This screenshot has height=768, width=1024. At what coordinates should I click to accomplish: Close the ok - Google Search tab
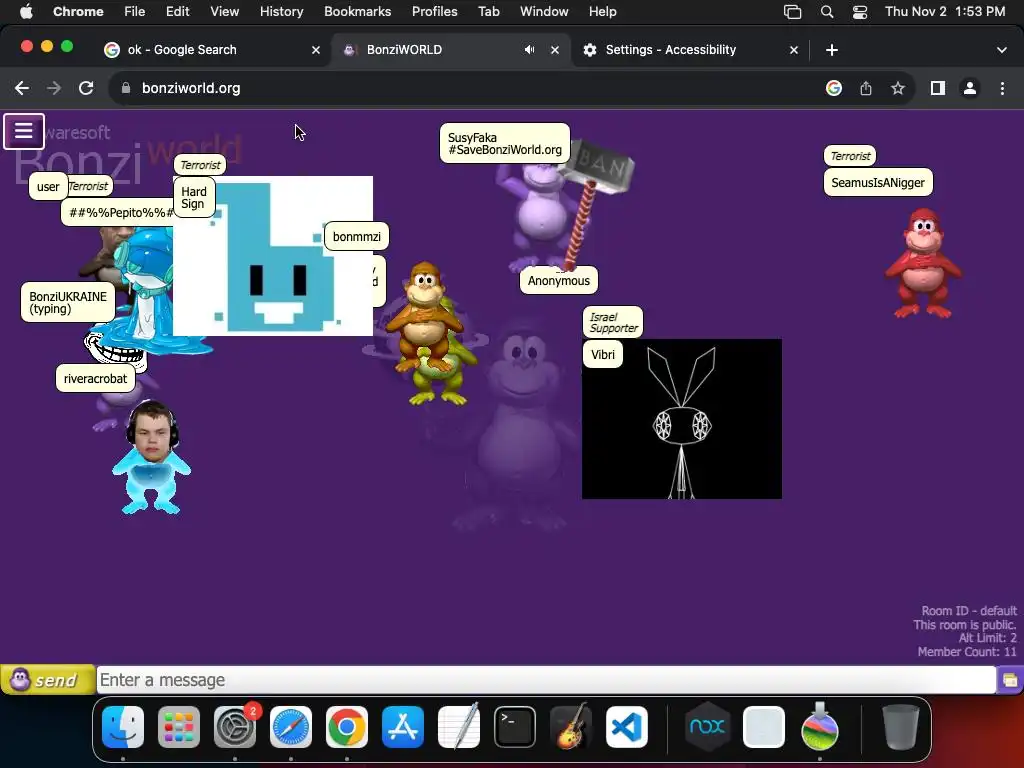coord(316,50)
